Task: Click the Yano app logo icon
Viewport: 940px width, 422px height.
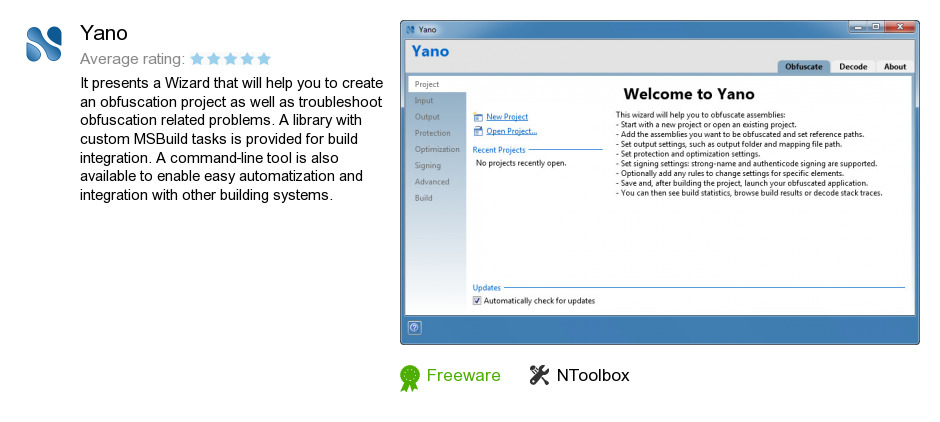Action: click(x=44, y=44)
